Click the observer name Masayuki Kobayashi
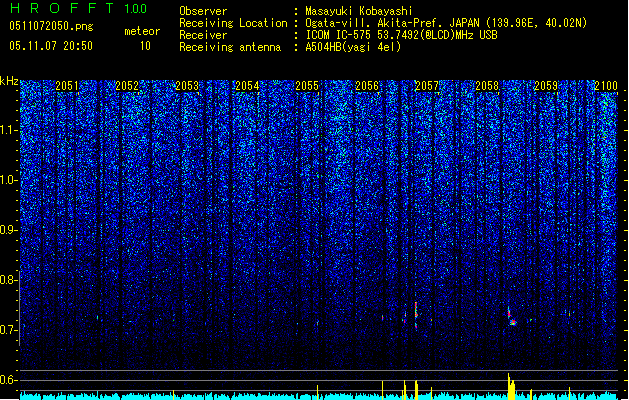 click(x=359, y=11)
